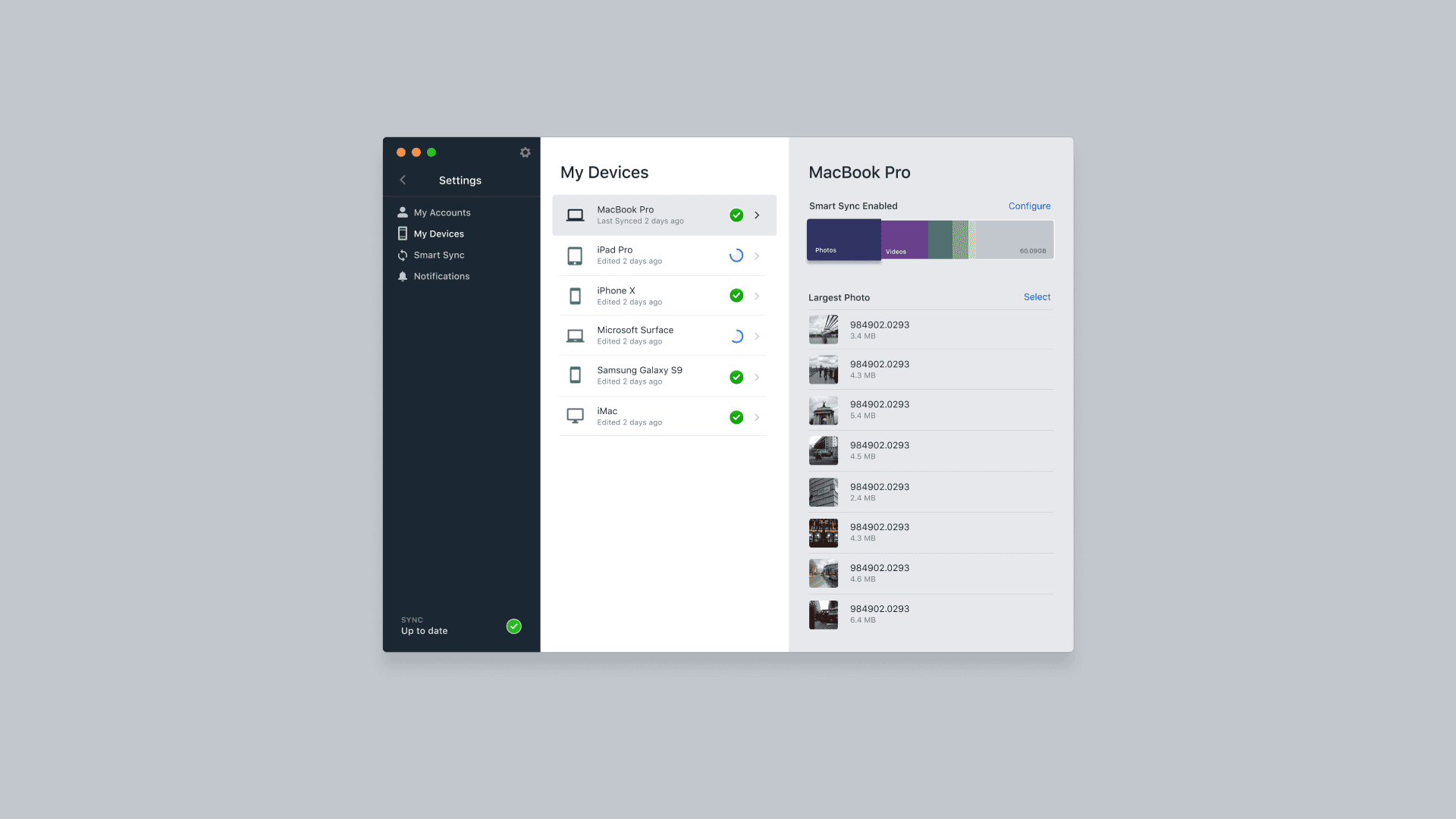Expand the Microsoft Surface device row
The width and height of the screenshot is (1456, 819).
point(757,335)
